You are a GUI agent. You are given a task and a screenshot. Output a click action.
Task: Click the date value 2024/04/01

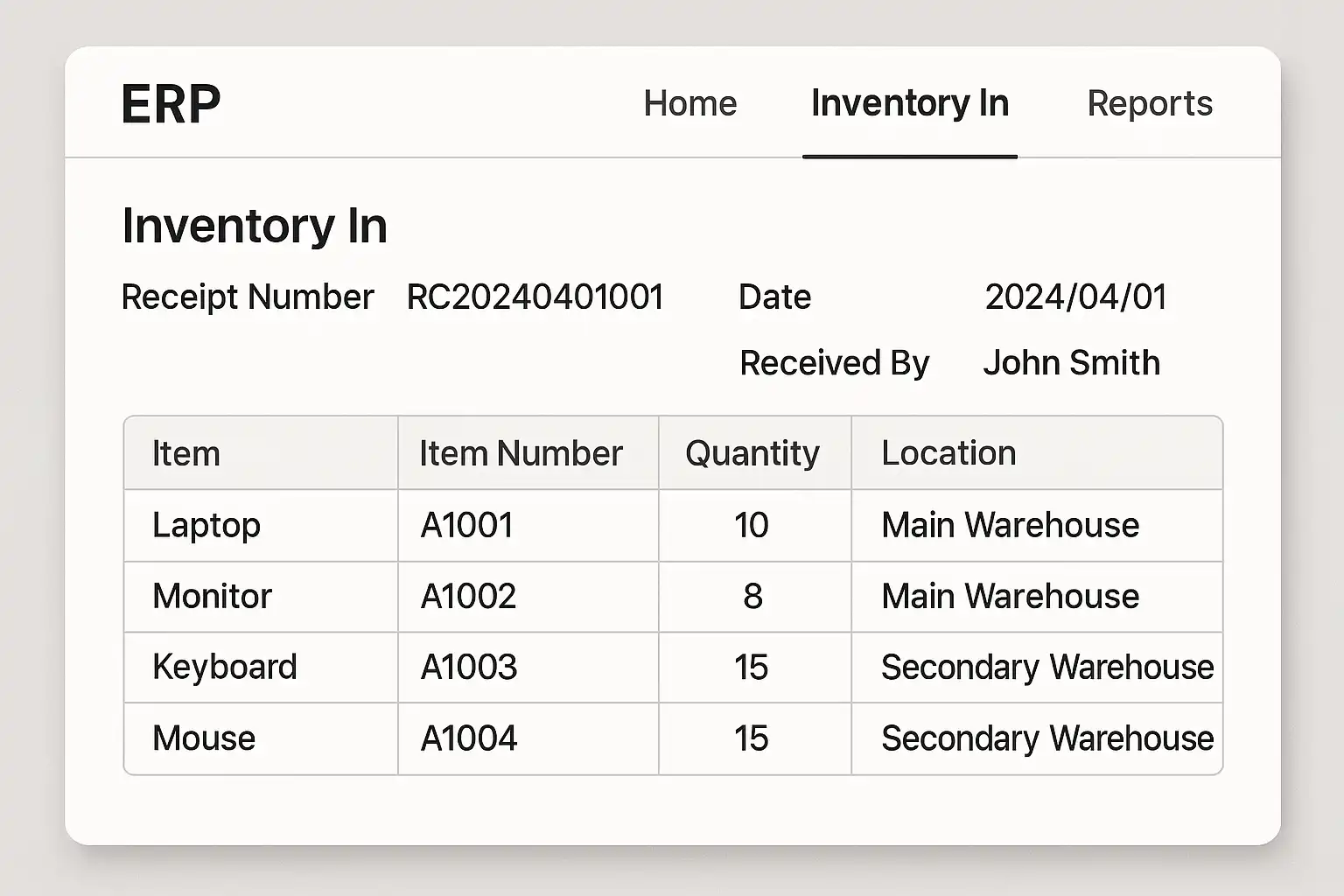pos(1075,297)
